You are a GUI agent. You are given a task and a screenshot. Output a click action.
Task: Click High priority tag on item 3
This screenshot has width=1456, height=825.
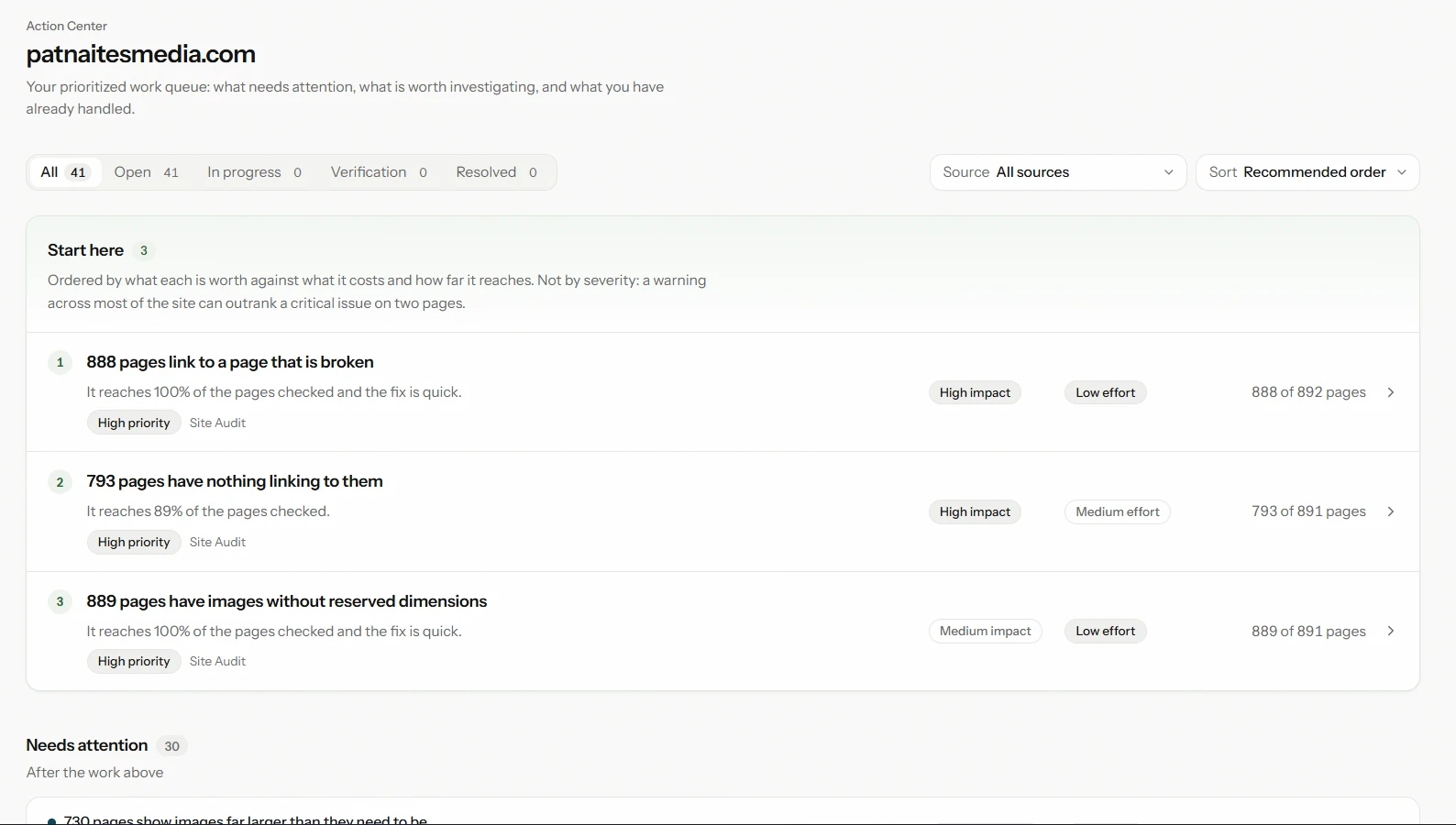tap(134, 661)
